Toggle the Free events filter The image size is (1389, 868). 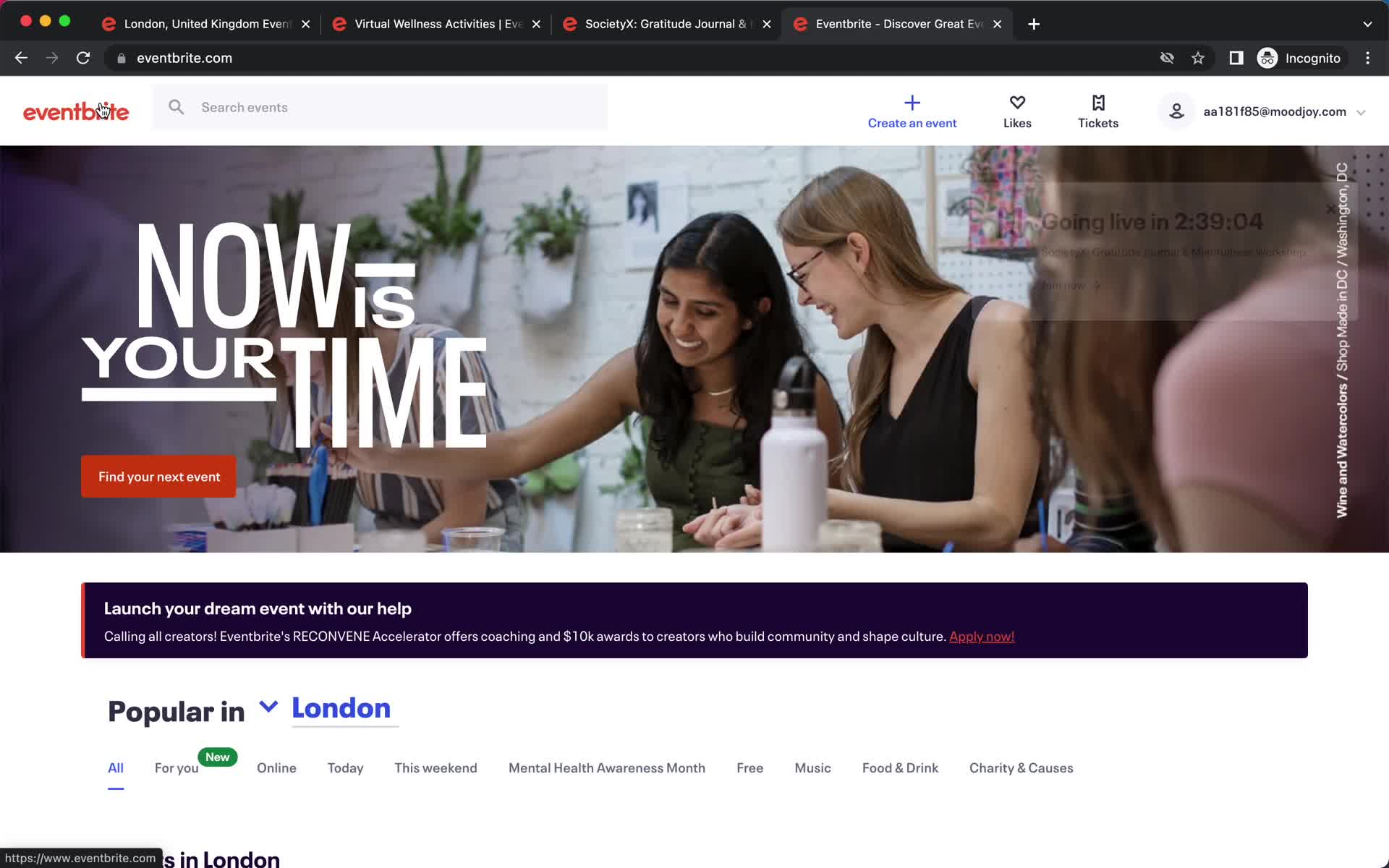pos(749,767)
